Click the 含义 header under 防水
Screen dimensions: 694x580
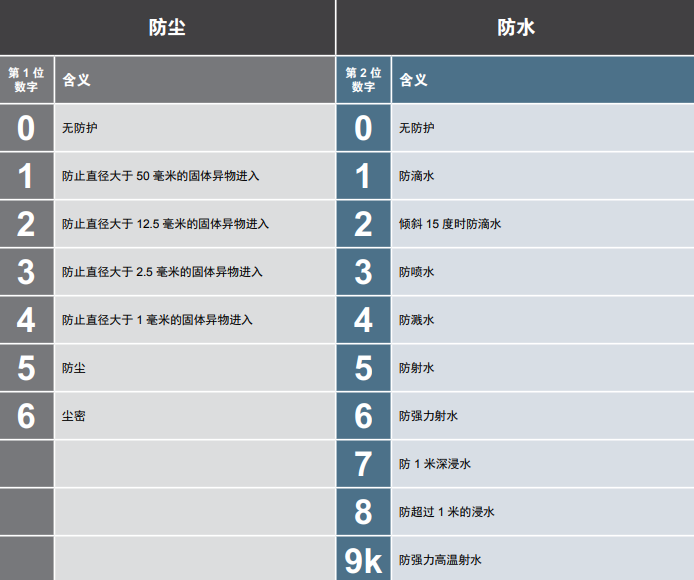[413, 80]
